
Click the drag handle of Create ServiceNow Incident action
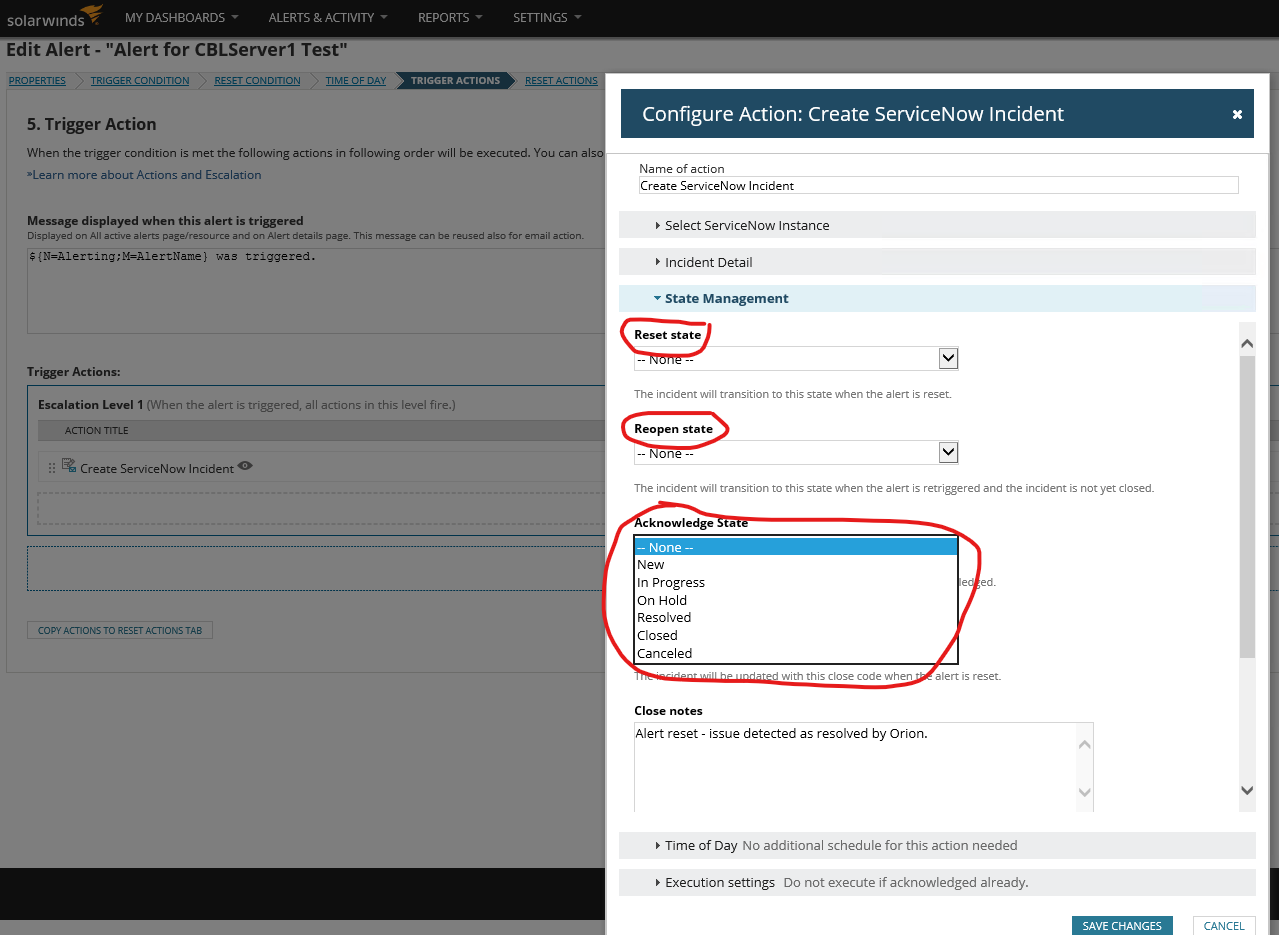[x=52, y=468]
